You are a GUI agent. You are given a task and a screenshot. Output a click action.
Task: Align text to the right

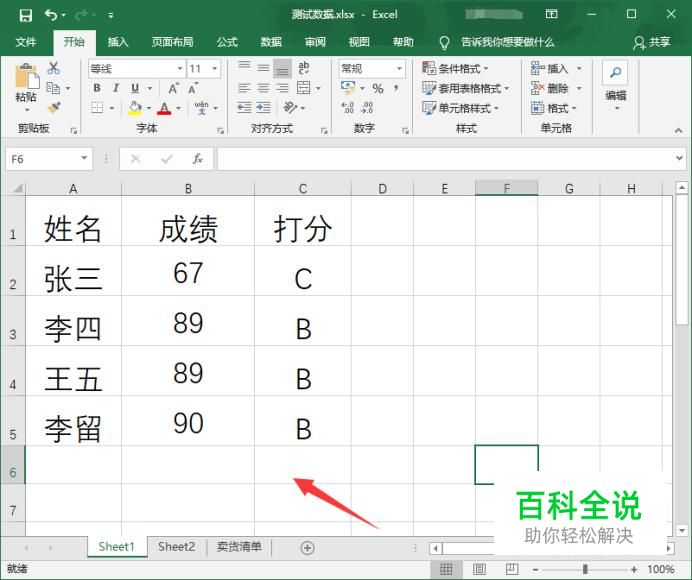282,88
